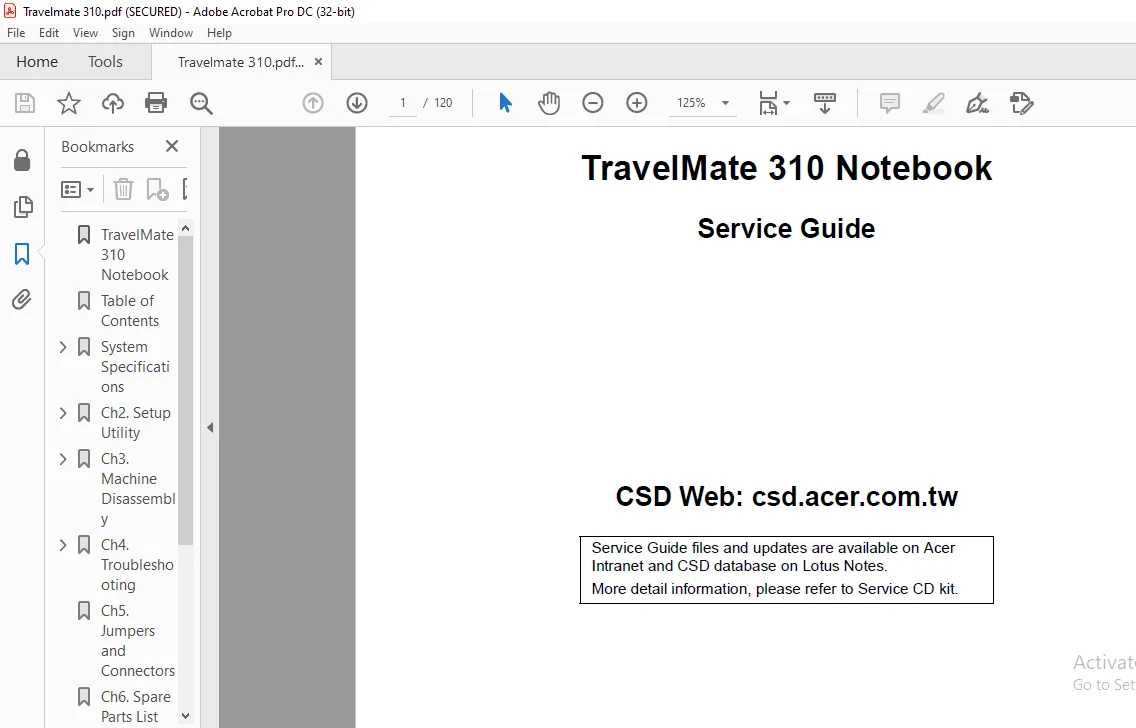The width and height of the screenshot is (1136, 728).
Task: Go to next page arrow
Action: tap(356, 103)
